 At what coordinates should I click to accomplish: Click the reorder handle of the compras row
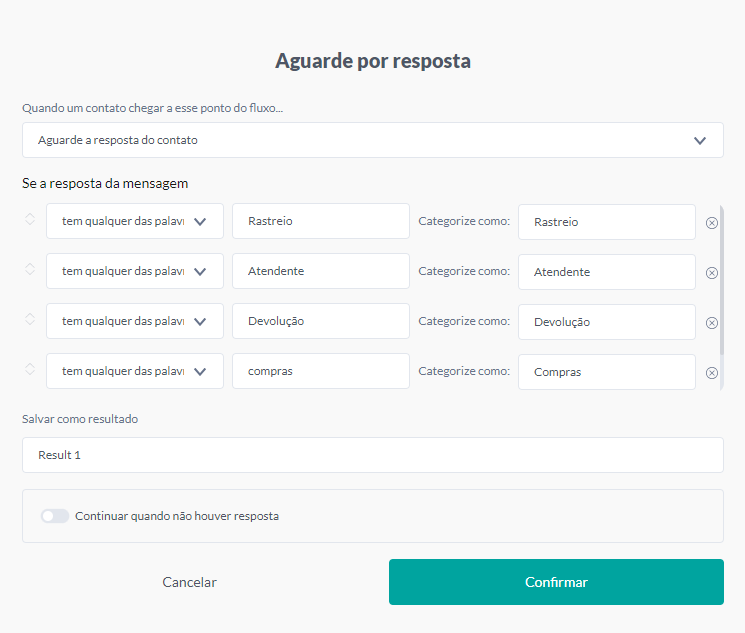pyautogui.click(x=30, y=369)
